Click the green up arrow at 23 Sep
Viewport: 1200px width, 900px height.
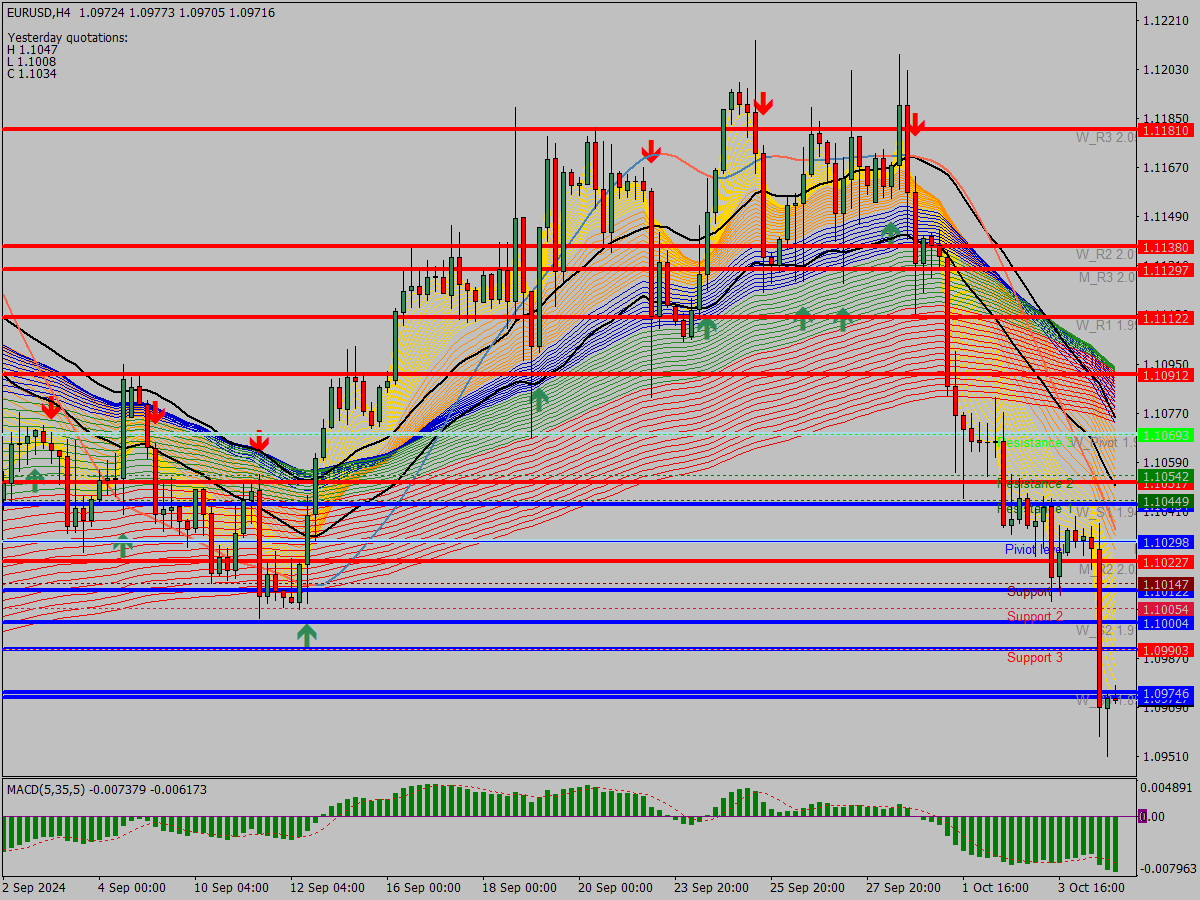pos(707,326)
